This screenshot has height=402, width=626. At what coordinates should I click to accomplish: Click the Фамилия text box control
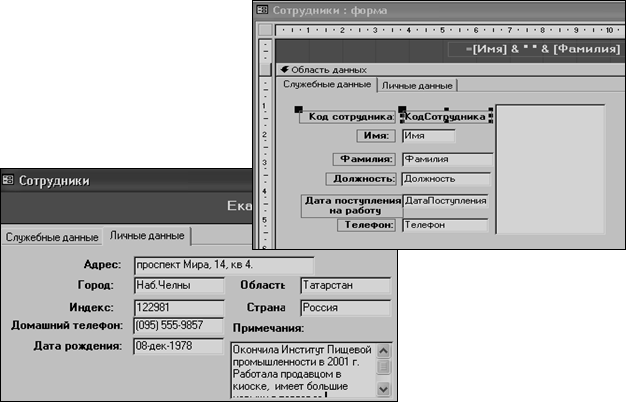pyautogui.click(x=448, y=159)
